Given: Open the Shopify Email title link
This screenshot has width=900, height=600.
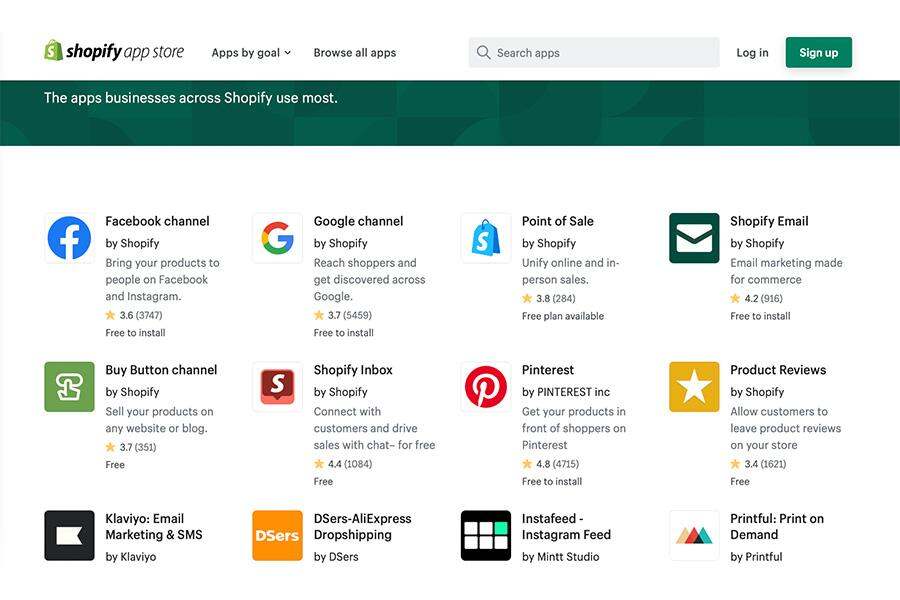Looking at the screenshot, I should 769,221.
